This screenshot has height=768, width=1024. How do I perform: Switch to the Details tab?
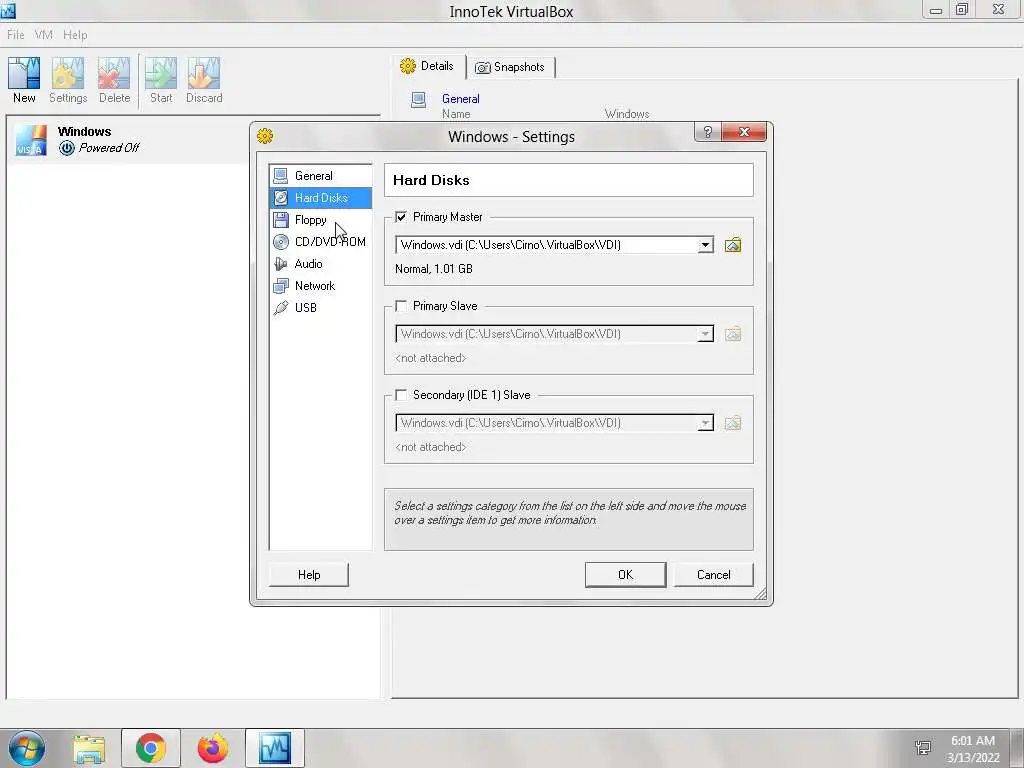(x=428, y=66)
